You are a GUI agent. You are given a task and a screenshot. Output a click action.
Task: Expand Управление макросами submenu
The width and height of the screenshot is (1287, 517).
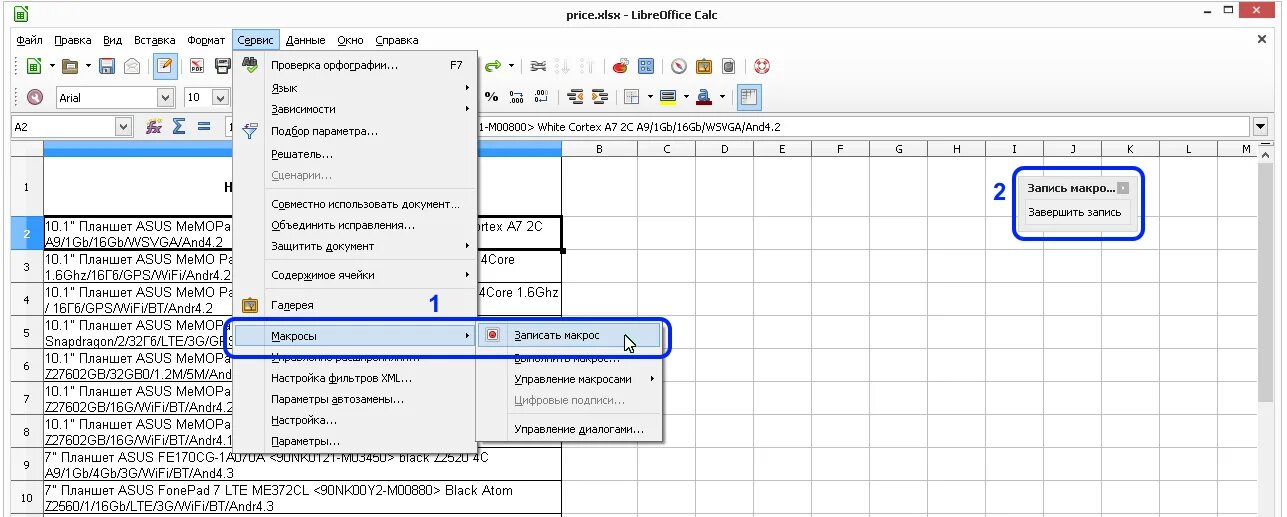click(569, 379)
